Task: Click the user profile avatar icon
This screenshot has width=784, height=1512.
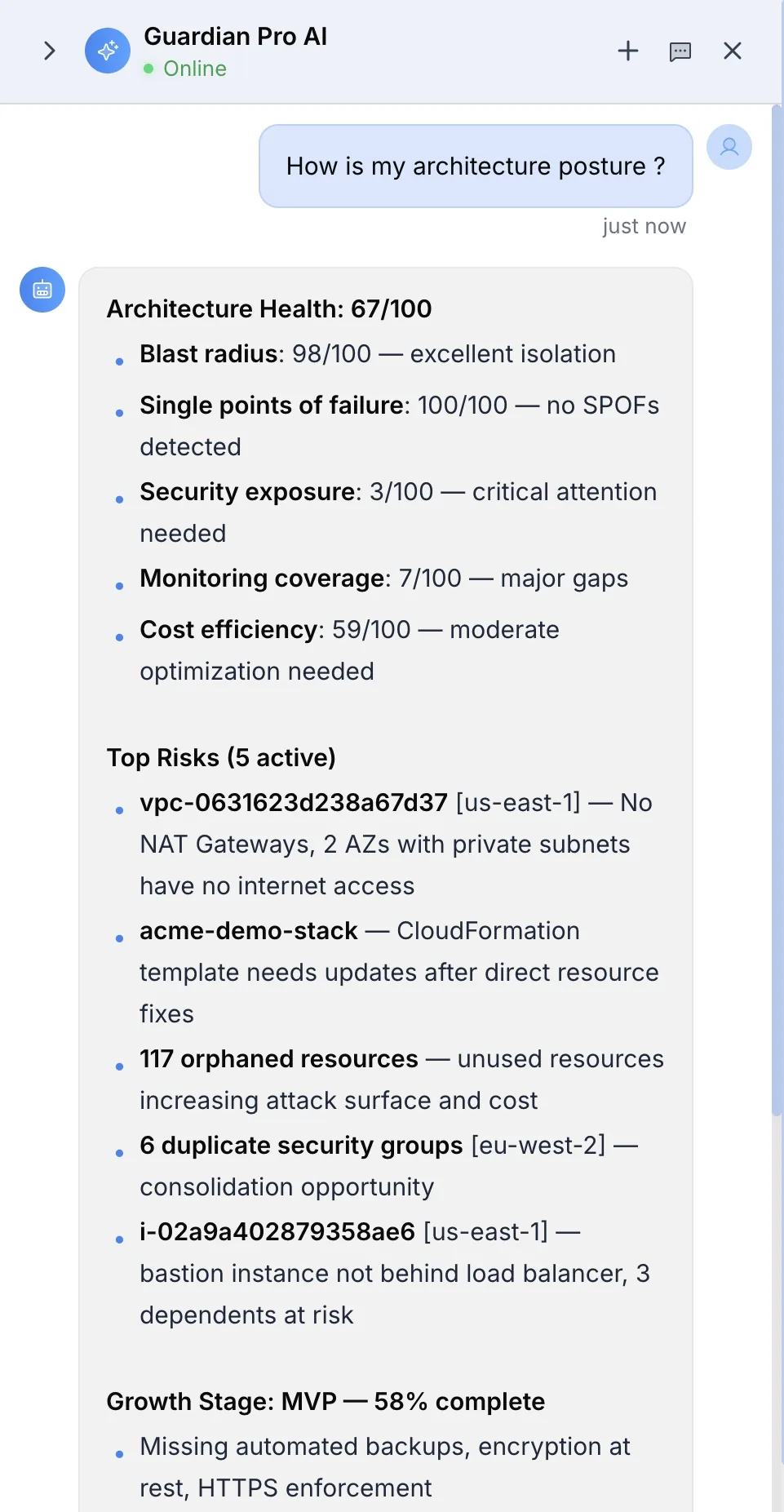Action: (x=729, y=147)
